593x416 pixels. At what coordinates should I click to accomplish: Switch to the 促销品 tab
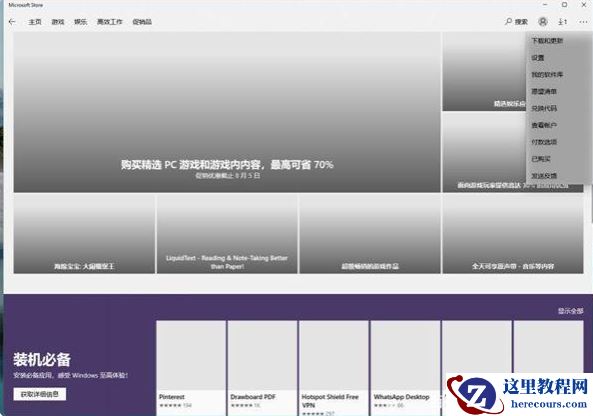[x=142, y=22]
